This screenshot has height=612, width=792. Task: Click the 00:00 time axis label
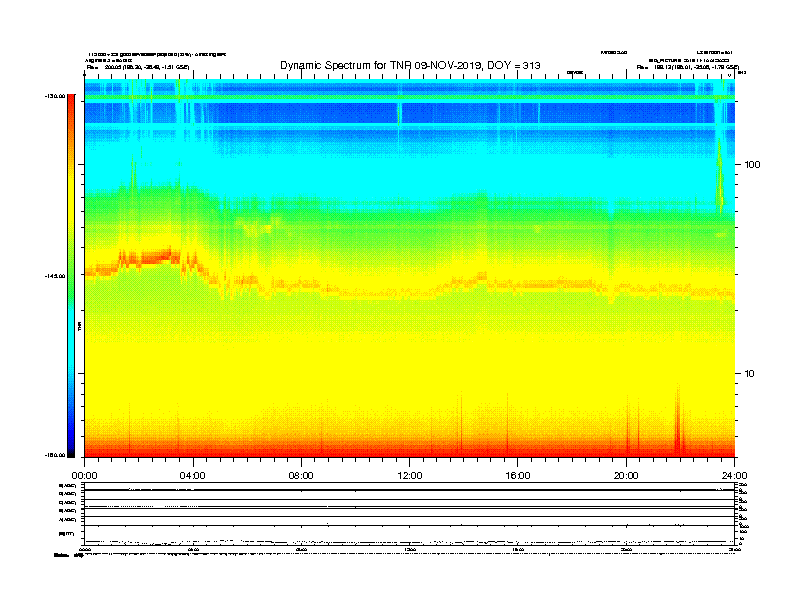click(84, 475)
